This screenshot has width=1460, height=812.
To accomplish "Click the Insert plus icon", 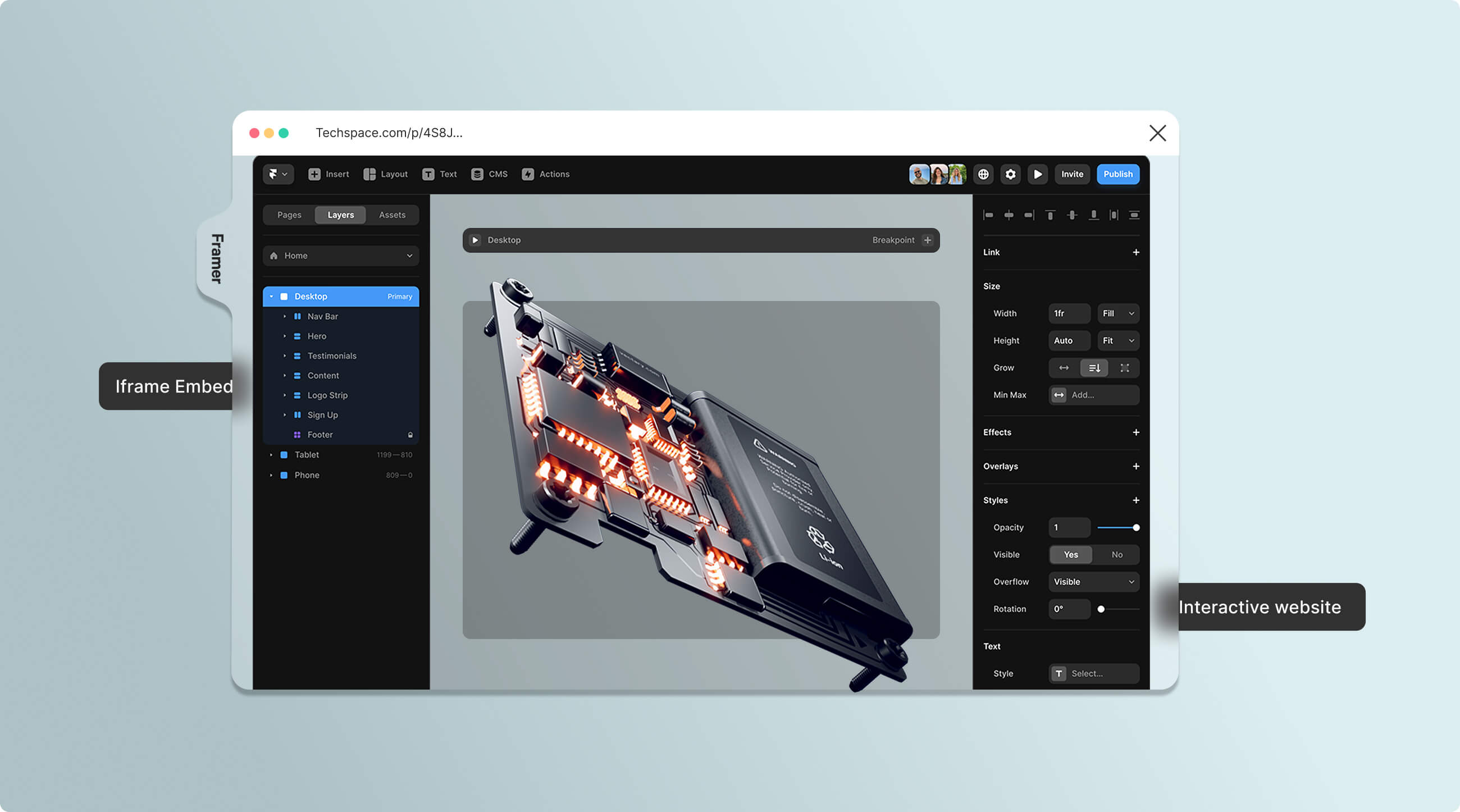I will (314, 174).
